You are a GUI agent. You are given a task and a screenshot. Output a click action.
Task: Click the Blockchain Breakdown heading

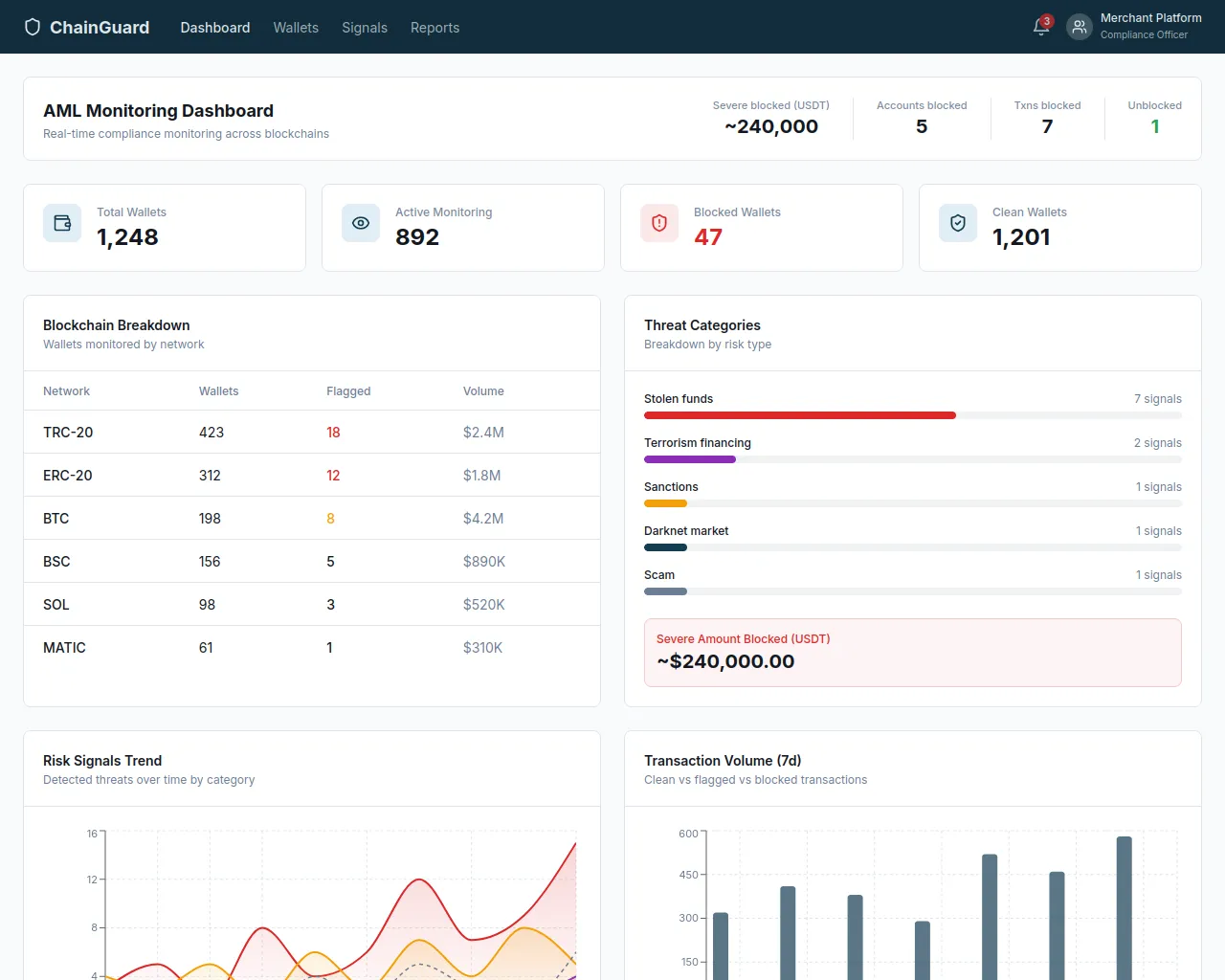pyautogui.click(x=117, y=325)
